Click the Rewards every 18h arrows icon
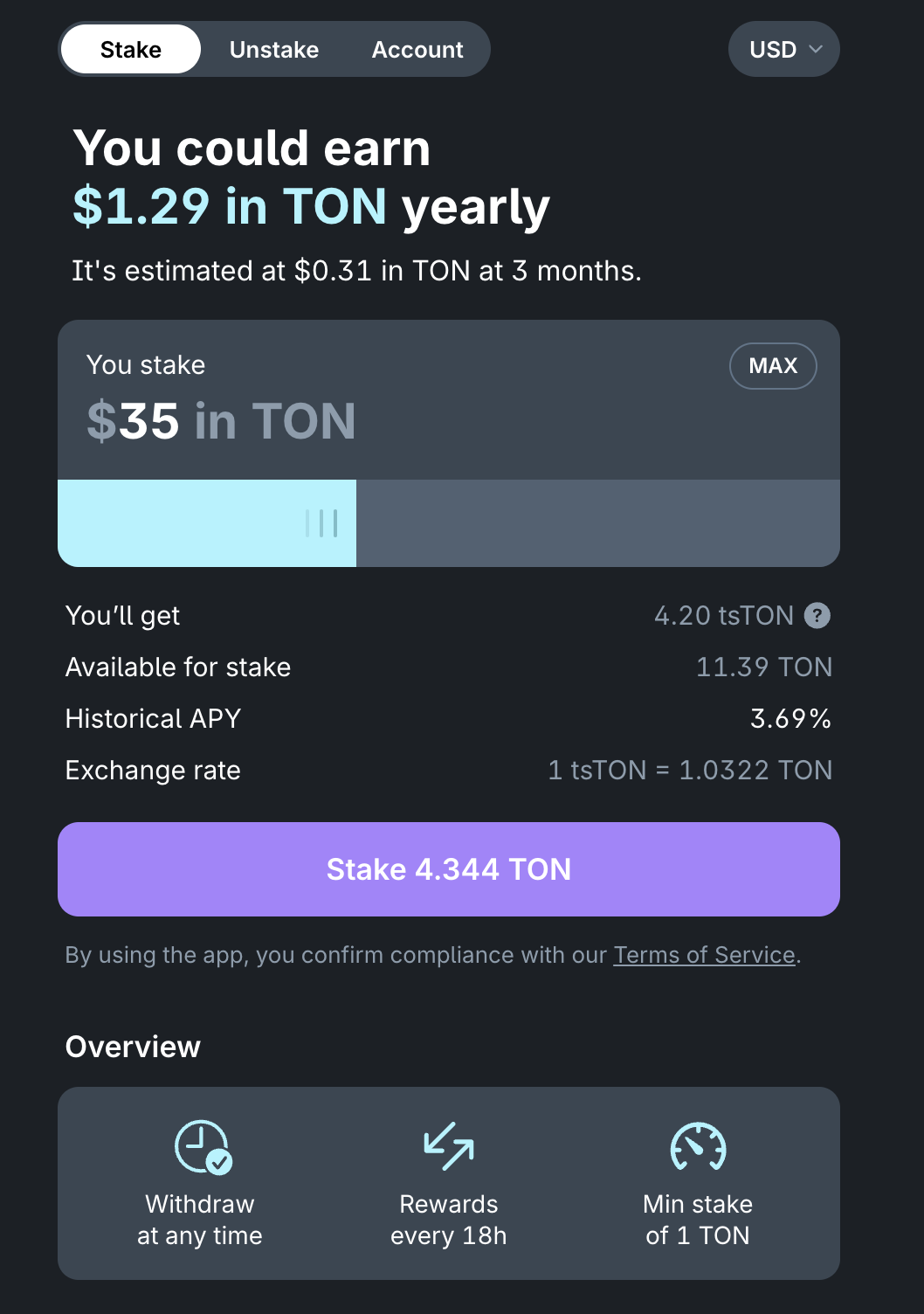Viewport: 924px width, 1314px height. 449,1146
